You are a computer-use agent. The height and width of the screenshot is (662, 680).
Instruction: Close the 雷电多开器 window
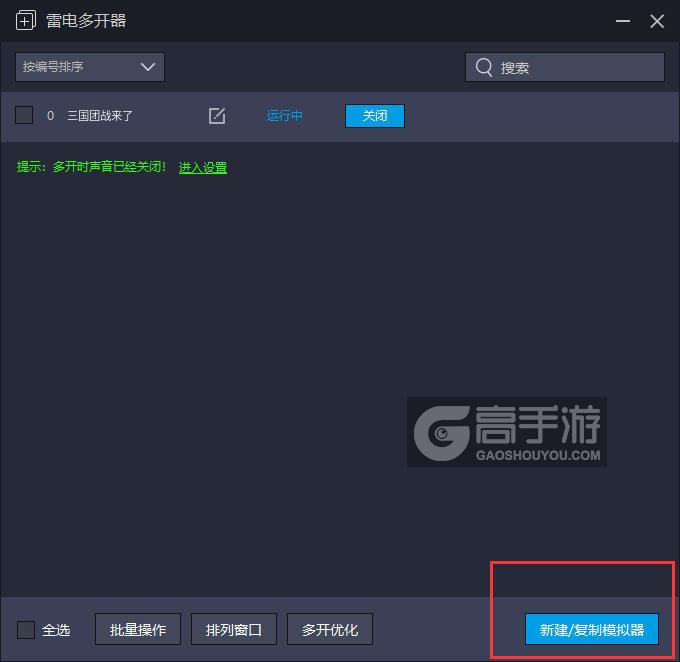coord(657,21)
